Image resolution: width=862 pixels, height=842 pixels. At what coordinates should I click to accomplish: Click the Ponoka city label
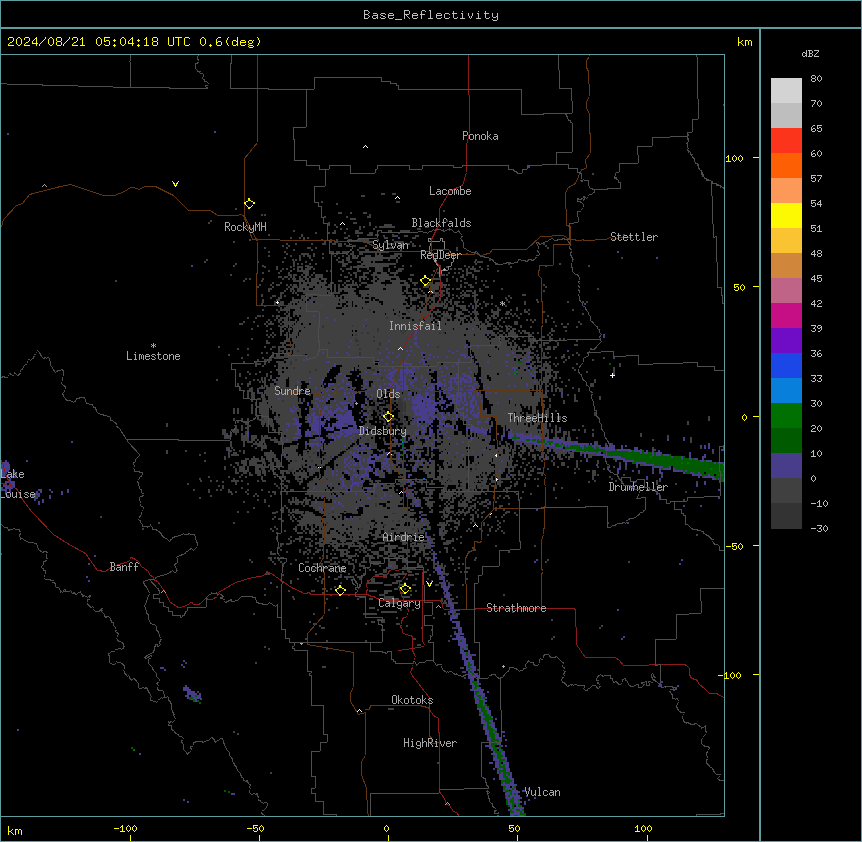[x=480, y=136]
